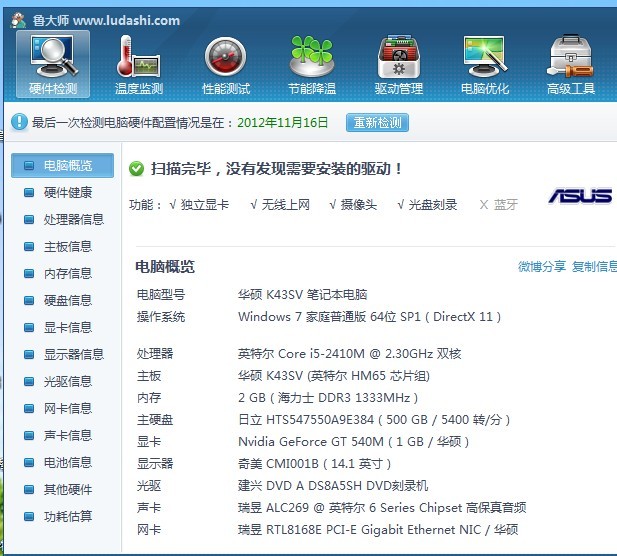Click the 瑞昱 RTL8168E network card value
This screenshot has height=556, width=617.
point(378,530)
